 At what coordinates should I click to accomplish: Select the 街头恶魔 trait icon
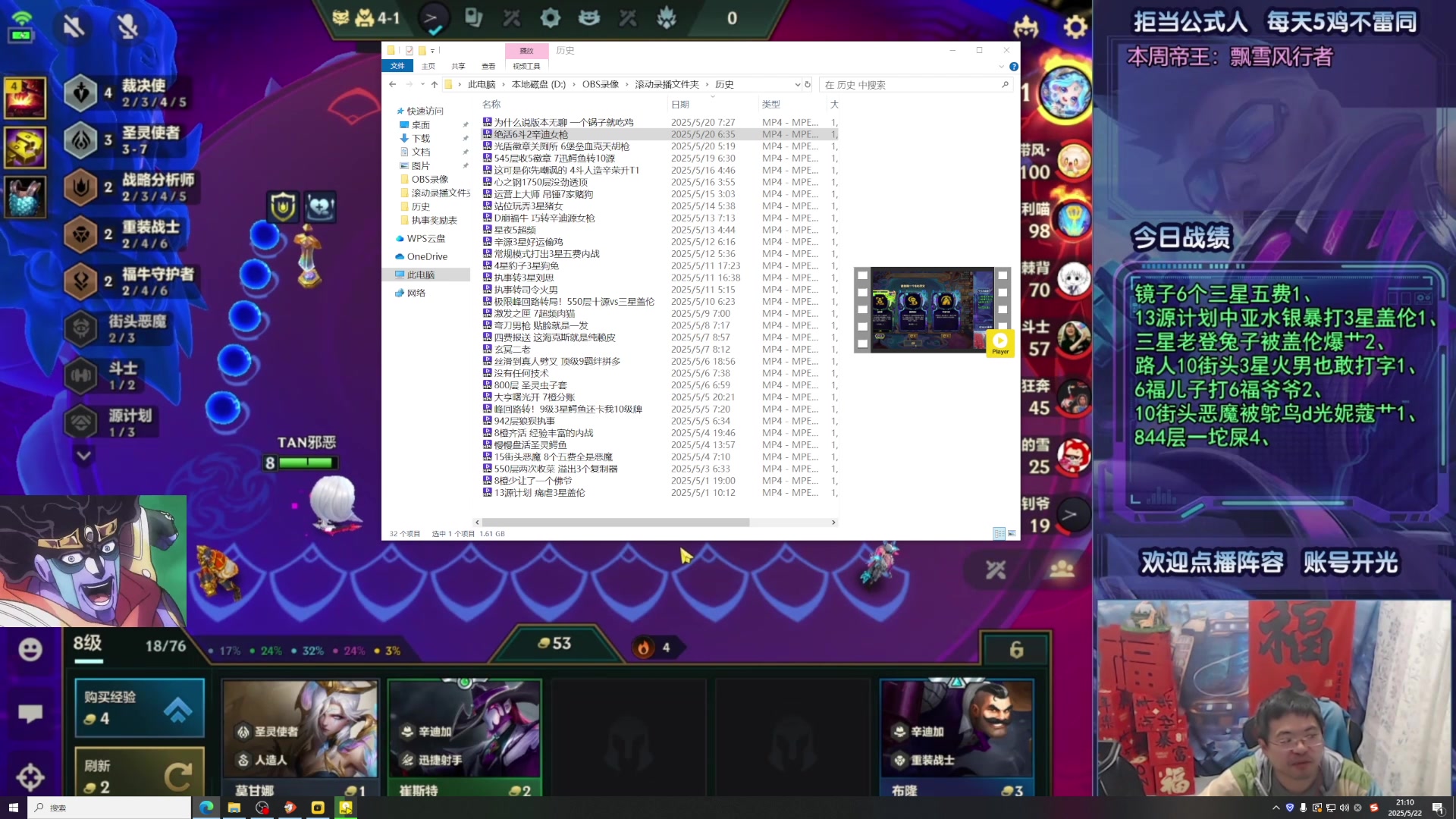[81, 328]
